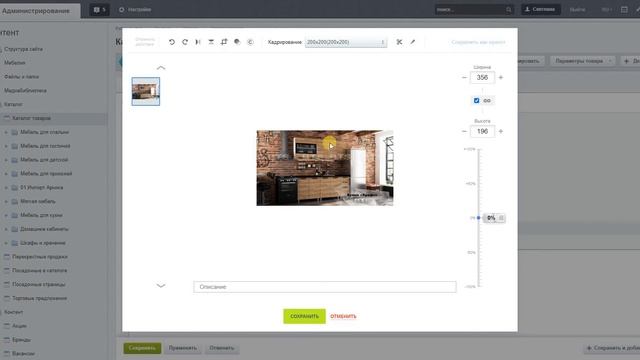Click the layout icon in the header's right corner
This screenshot has height=360, width=640.
[x=624, y=9]
